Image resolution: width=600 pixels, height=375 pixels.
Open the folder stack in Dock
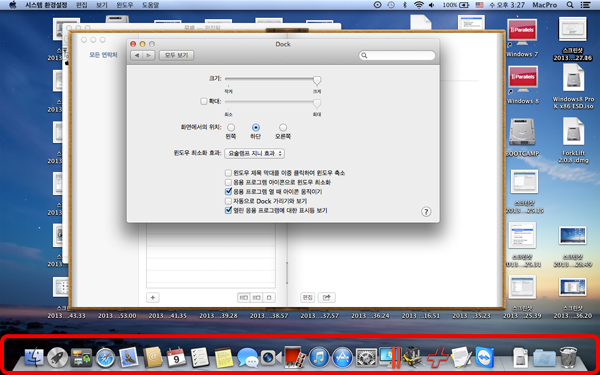click(544, 359)
